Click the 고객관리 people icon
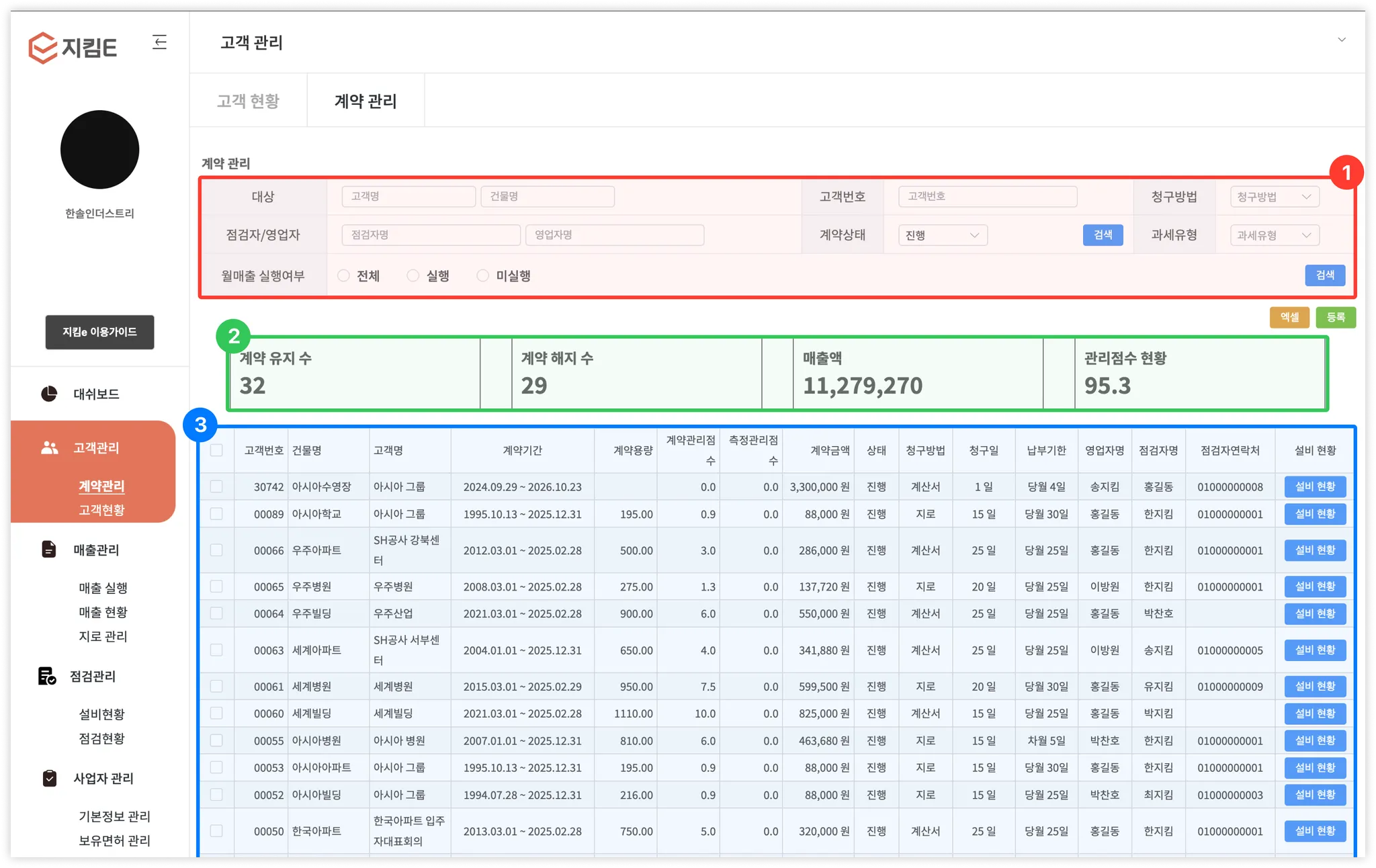The height and width of the screenshot is (868, 1376). point(50,447)
